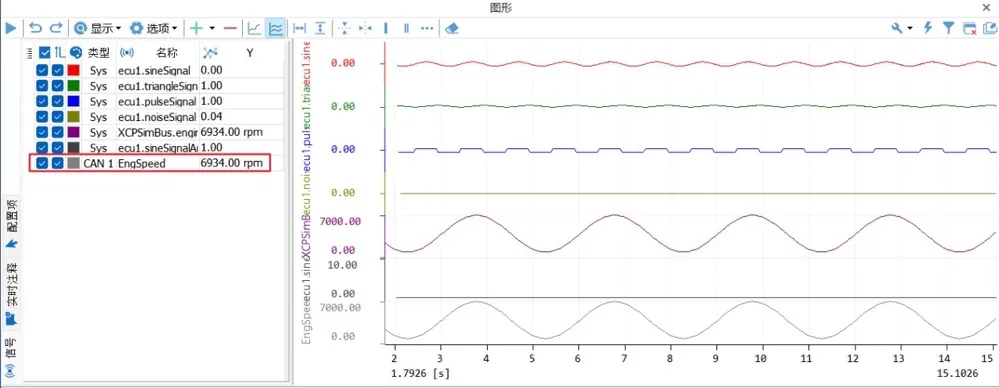Click the 类型 column header

99,52
